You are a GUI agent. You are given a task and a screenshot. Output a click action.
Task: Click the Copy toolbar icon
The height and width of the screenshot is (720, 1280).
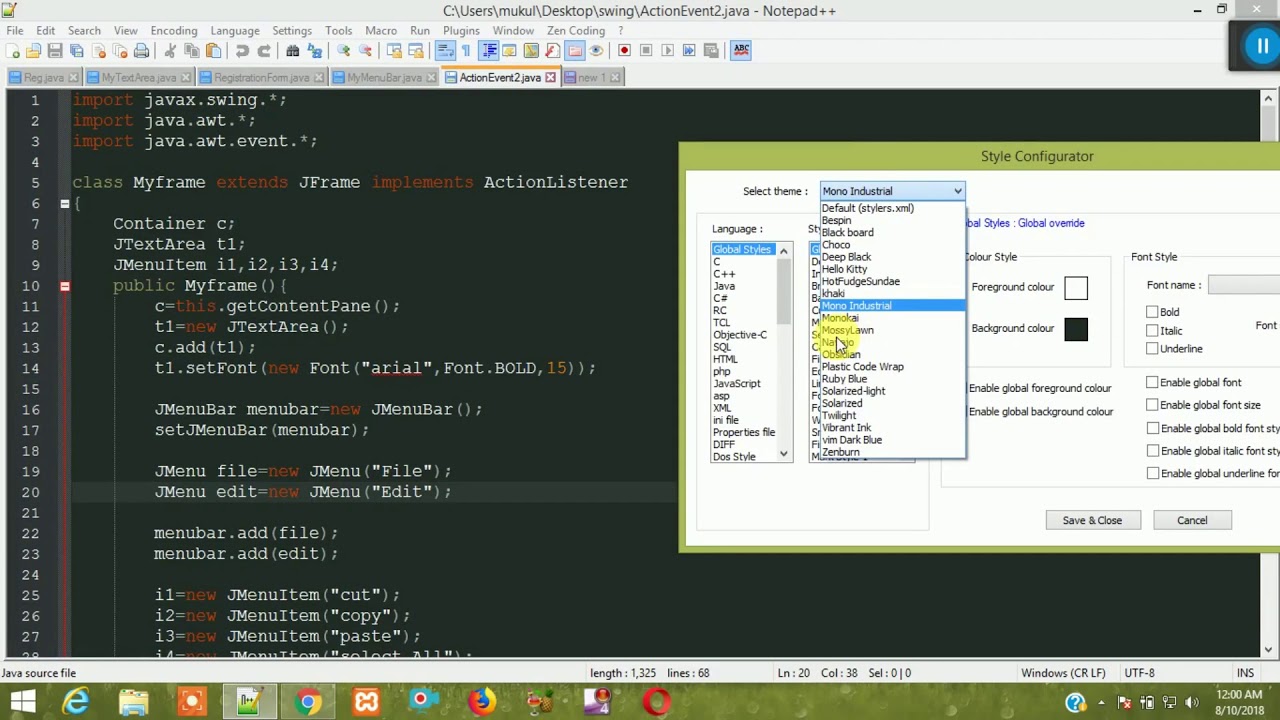pyautogui.click(x=192, y=50)
